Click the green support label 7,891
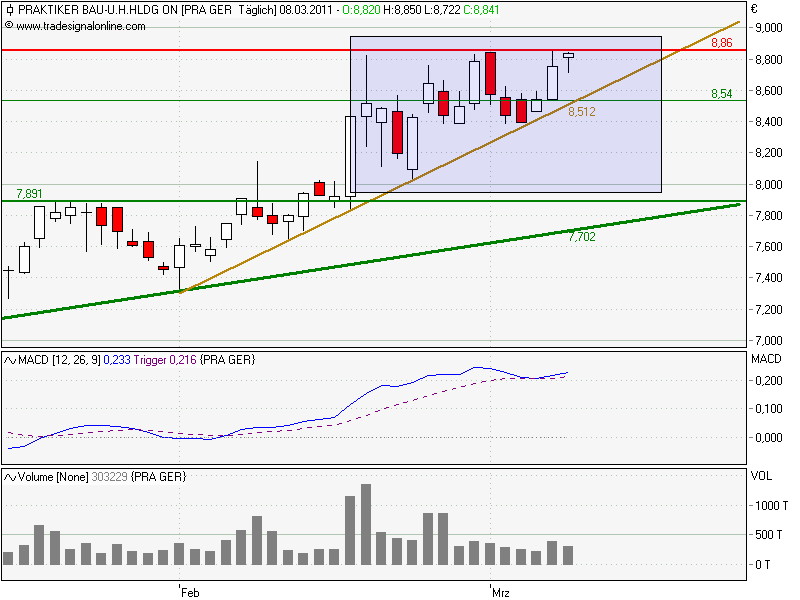Image resolution: width=800 pixels, height=600 pixels. tap(29, 193)
